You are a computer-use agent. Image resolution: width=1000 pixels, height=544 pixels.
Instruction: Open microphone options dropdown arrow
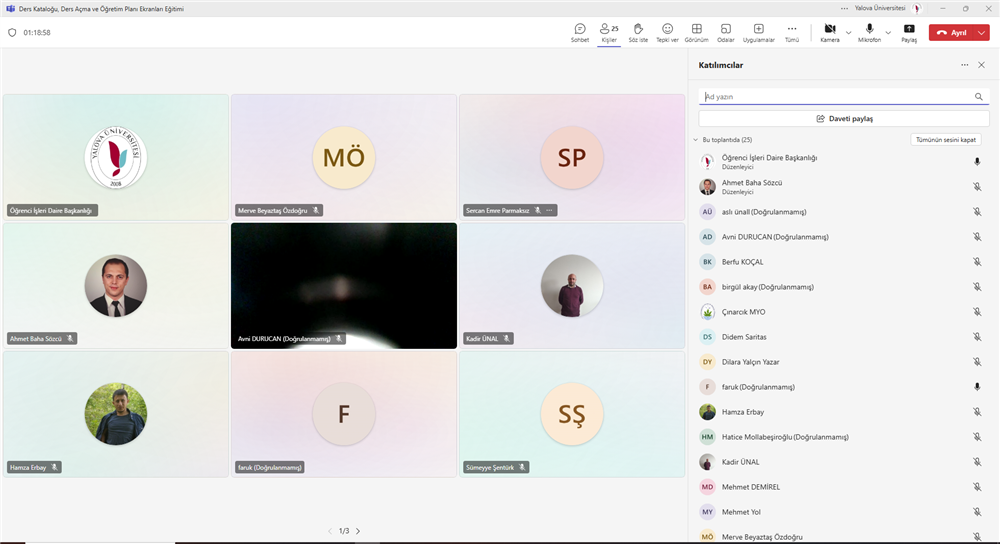888,33
